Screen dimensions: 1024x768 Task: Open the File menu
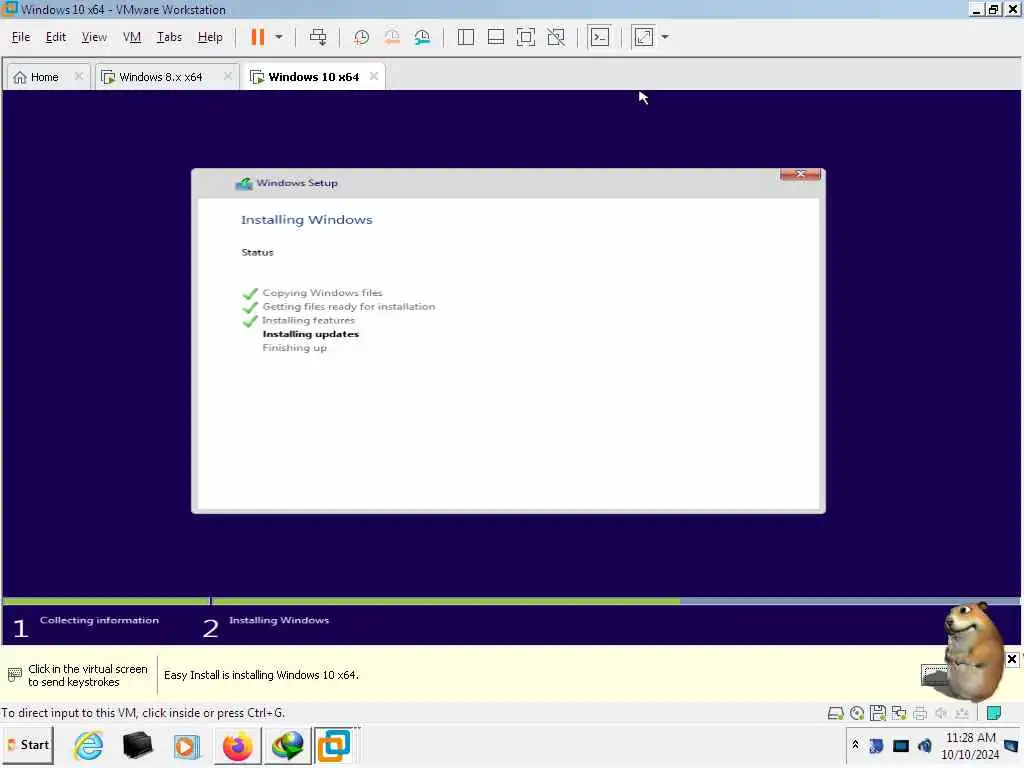21,37
